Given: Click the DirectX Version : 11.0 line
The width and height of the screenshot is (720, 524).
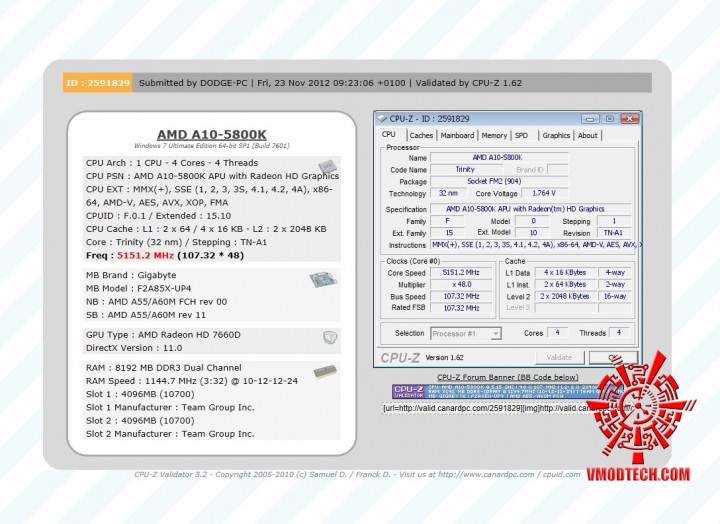Looking at the screenshot, I should point(134,348).
